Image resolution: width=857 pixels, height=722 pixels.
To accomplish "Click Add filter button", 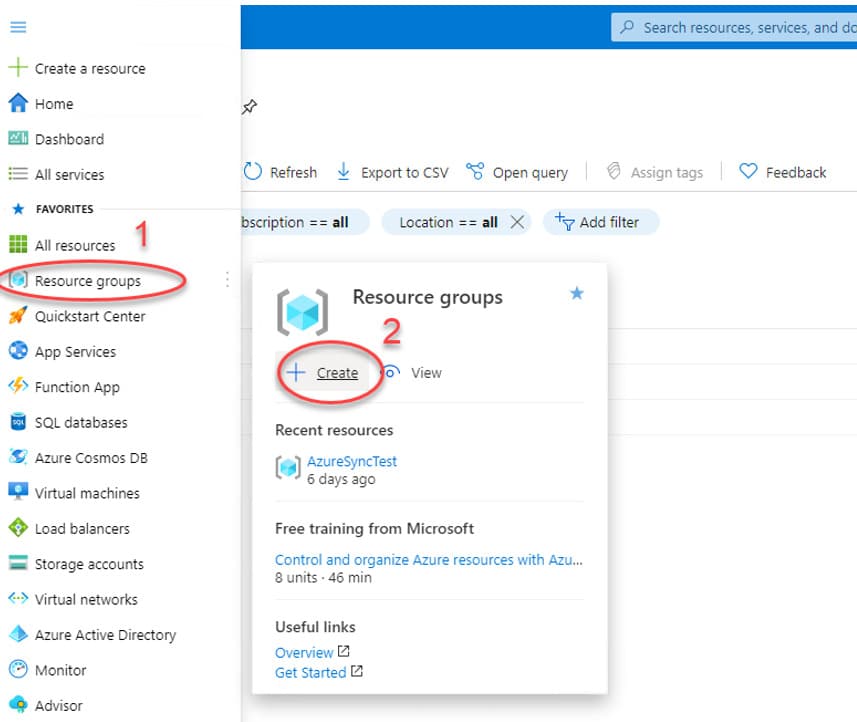I will [x=601, y=222].
